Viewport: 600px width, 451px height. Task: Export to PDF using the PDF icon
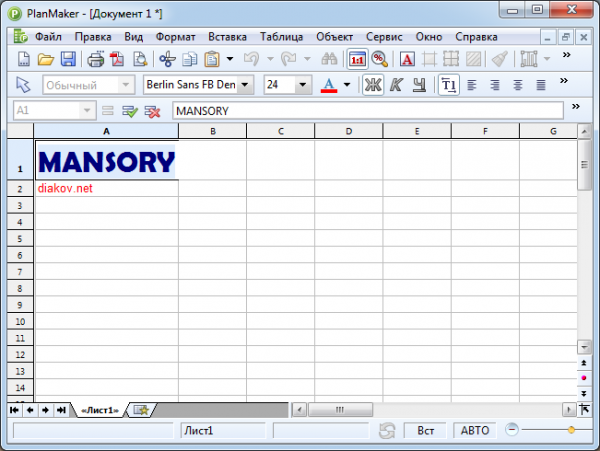117,59
